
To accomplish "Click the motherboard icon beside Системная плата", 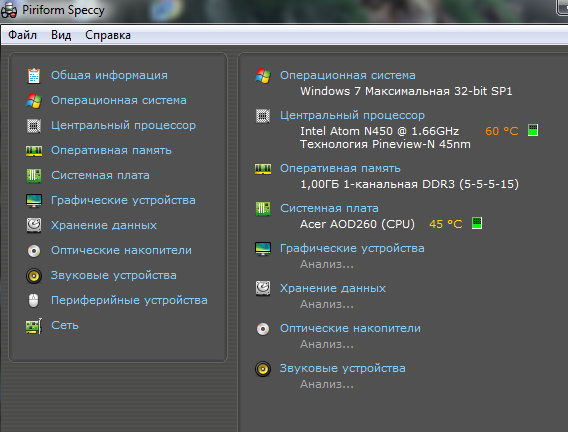I will pos(34,176).
